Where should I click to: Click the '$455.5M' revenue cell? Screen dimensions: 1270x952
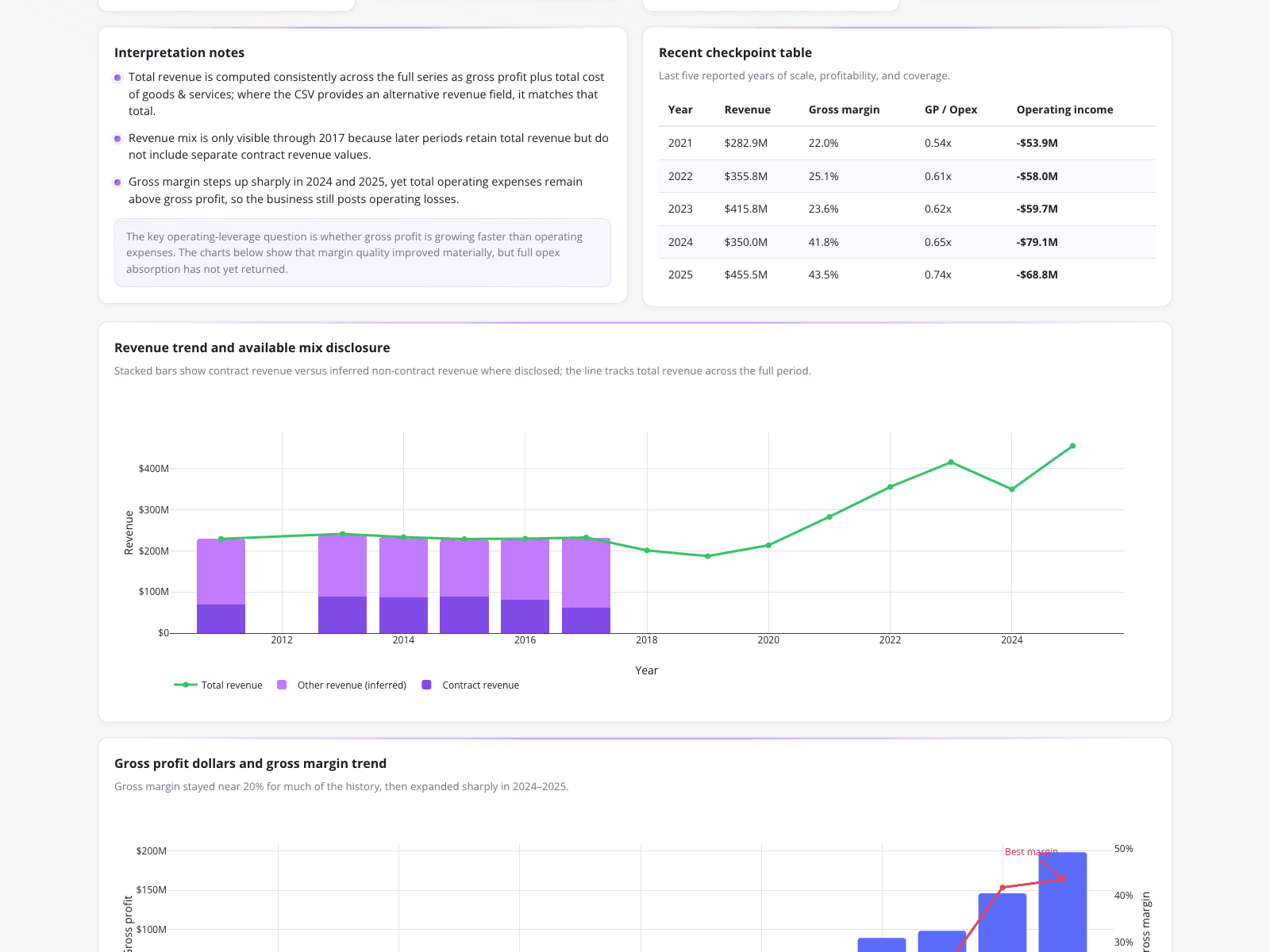(746, 274)
